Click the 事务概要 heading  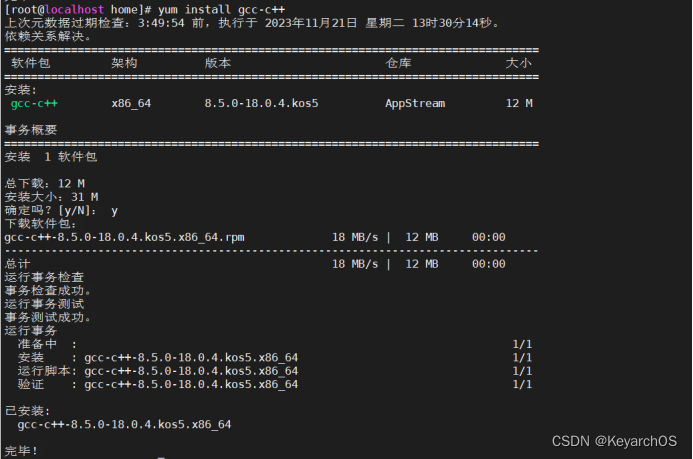(x=30, y=130)
